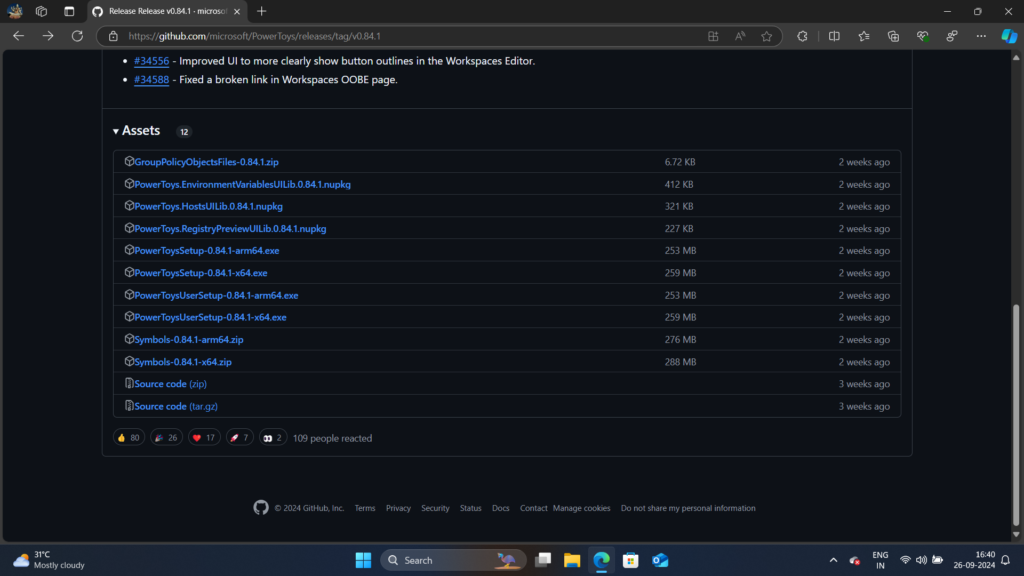Open the Security footer link
Image resolution: width=1024 pixels, height=576 pixels.
point(435,508)
